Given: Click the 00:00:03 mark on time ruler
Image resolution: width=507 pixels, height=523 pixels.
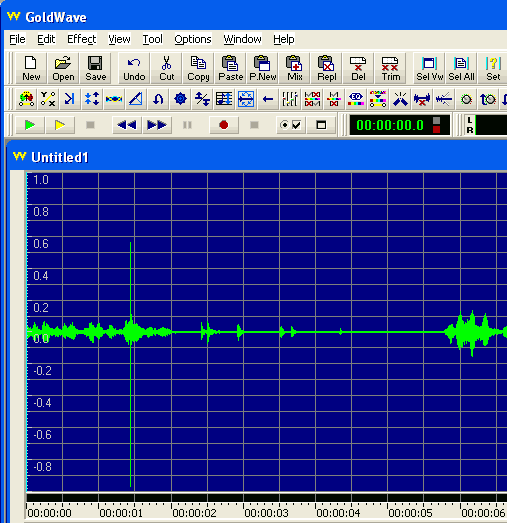Looking at the screenshot, I should tap(266, 513).
